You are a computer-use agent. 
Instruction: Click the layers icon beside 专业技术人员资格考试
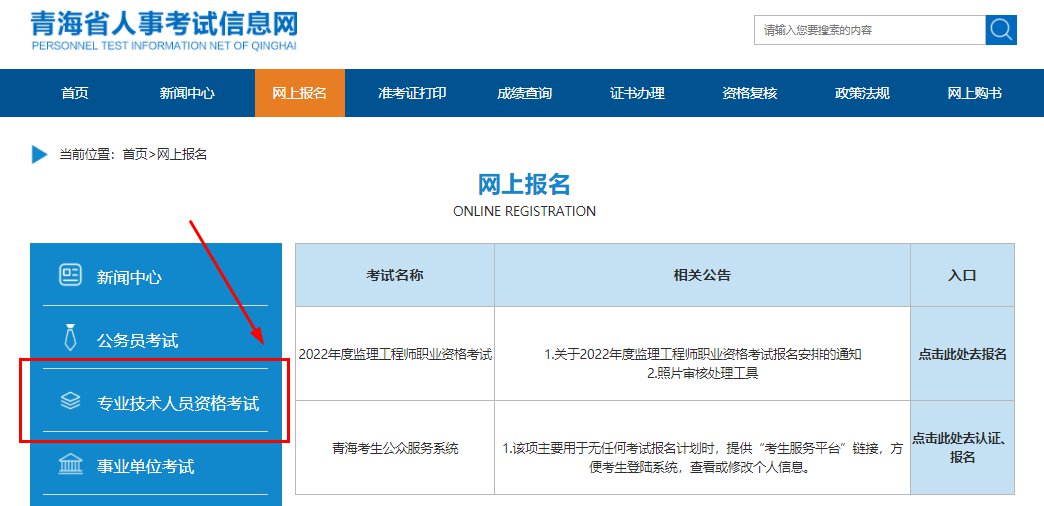click(71, 401)
